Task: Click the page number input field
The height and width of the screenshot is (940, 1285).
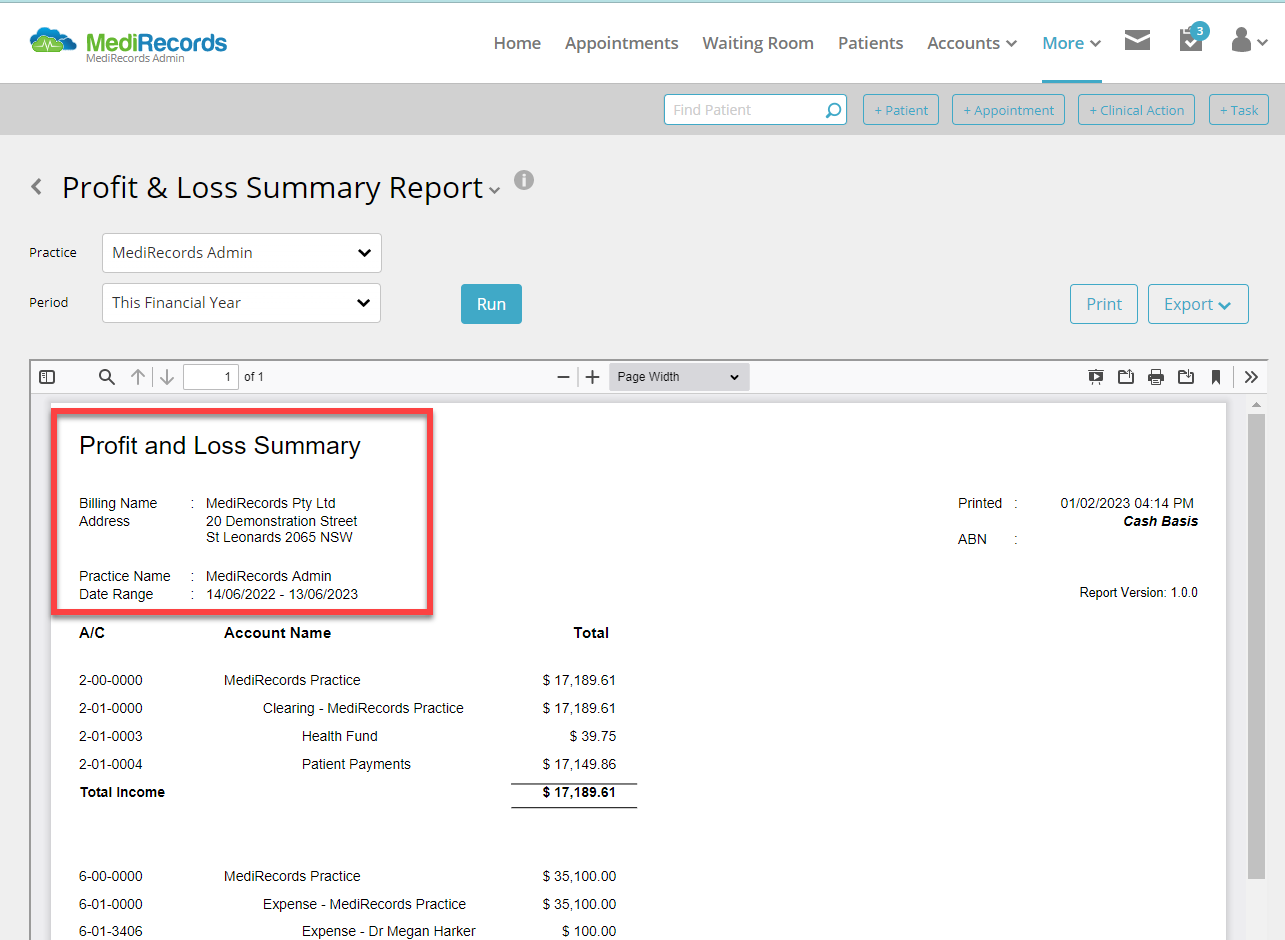Action: (x=211, y=377)
